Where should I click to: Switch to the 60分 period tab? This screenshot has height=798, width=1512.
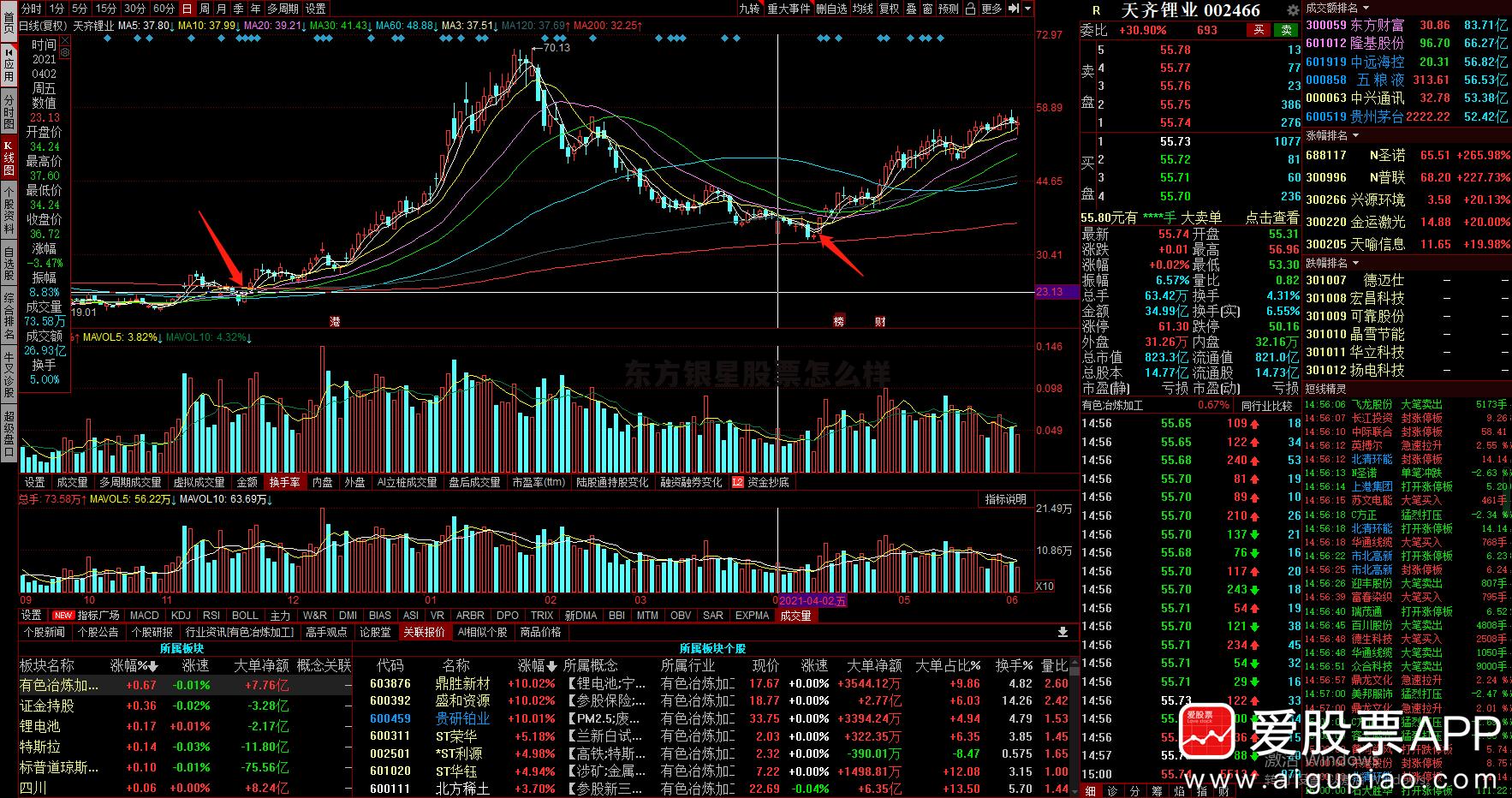pos(164,9)
